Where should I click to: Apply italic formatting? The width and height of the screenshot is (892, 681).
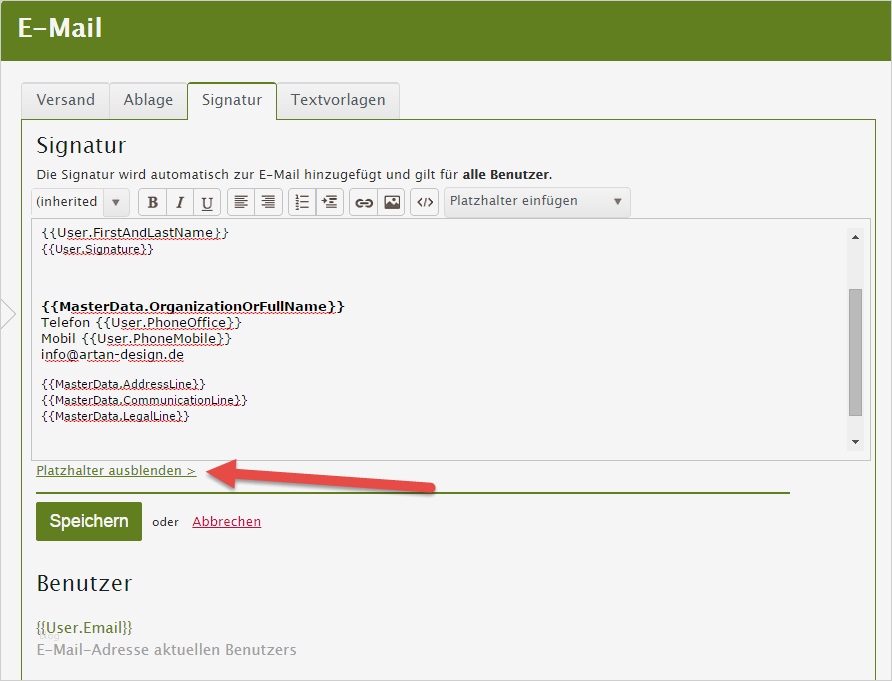click(x=180, y=202)
